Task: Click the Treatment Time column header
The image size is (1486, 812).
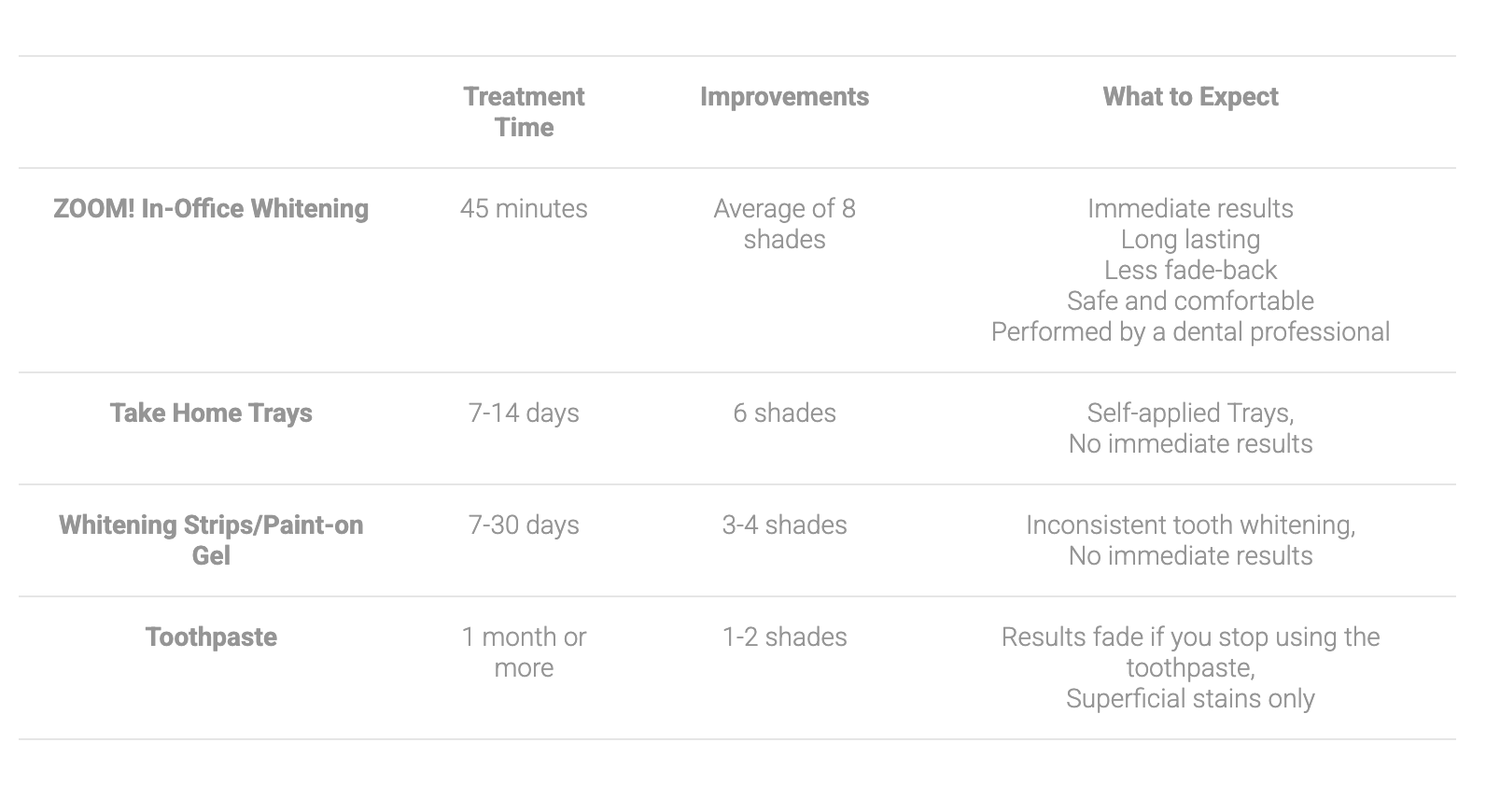Action: [x=524, y=112]
